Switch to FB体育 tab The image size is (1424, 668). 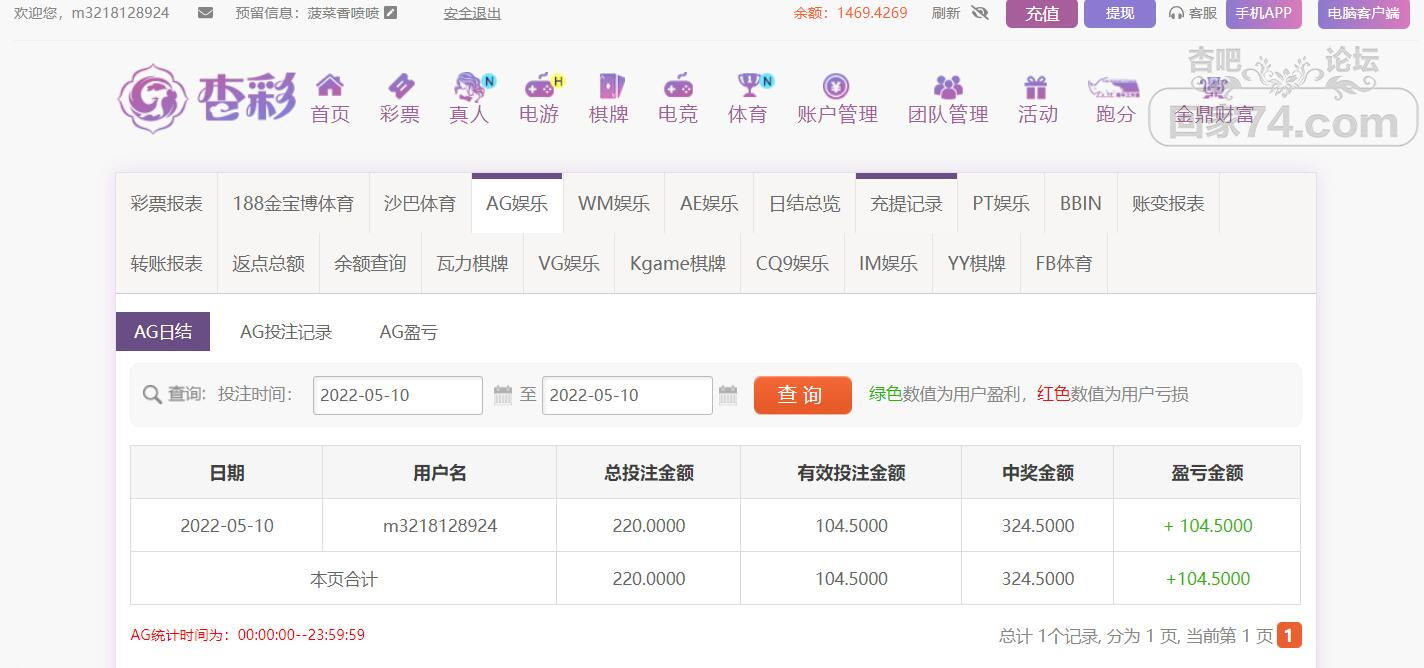pos(1064,264)
